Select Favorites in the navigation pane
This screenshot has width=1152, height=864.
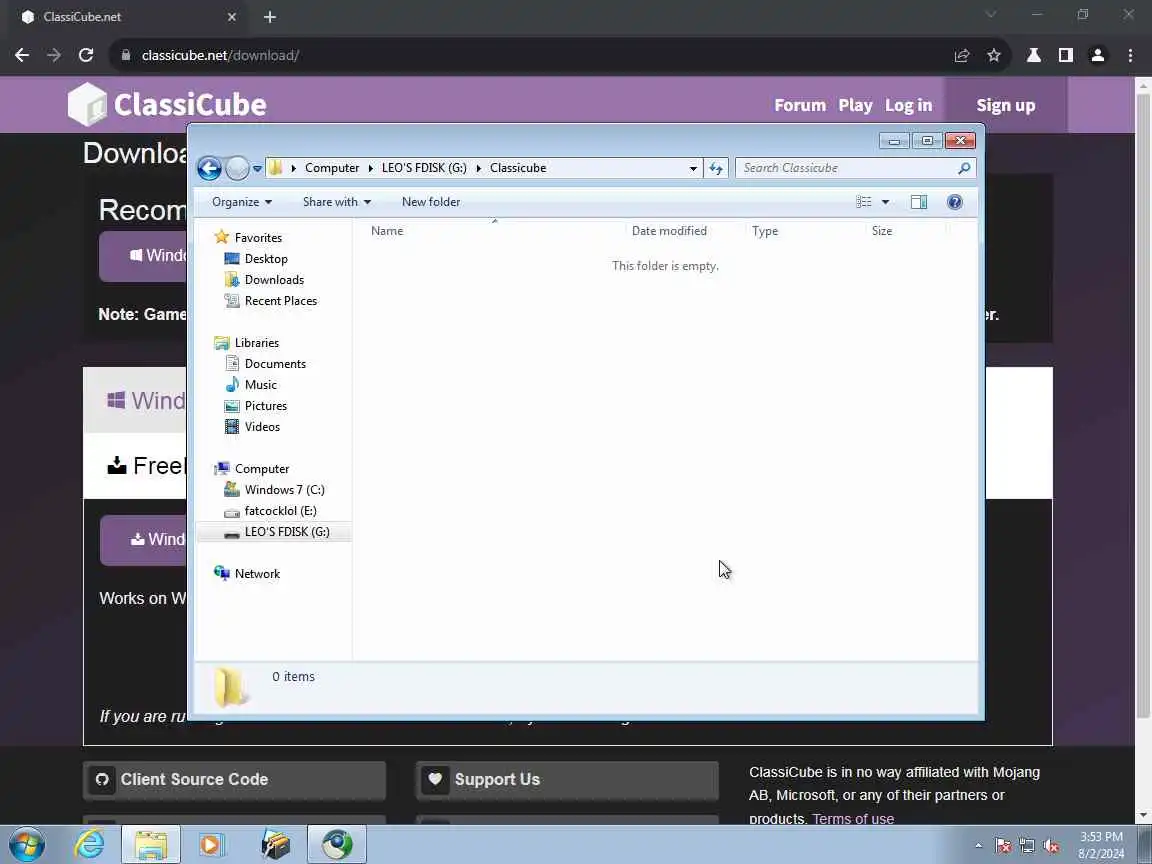tap(258, 238)
